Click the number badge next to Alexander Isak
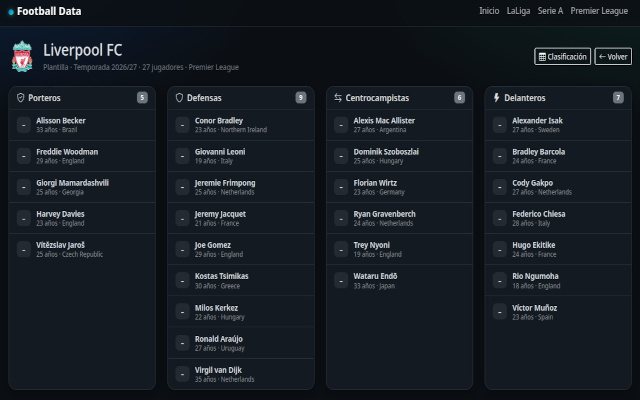Image resolution: width=640 pixels, height=400 pixels. pos(500,125)
